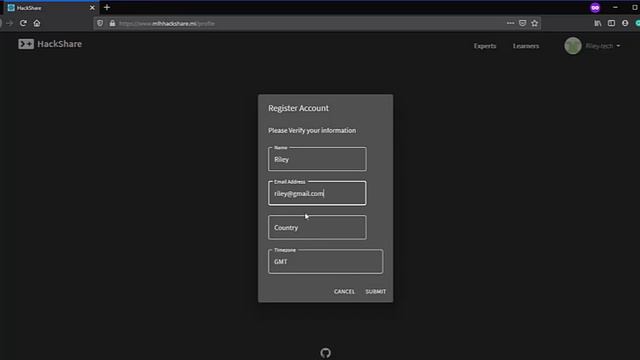Click 'Please Verify your information' text
The height and width of the screenshot is (360, 640).
pyautogui.click(x=312, y=130)
